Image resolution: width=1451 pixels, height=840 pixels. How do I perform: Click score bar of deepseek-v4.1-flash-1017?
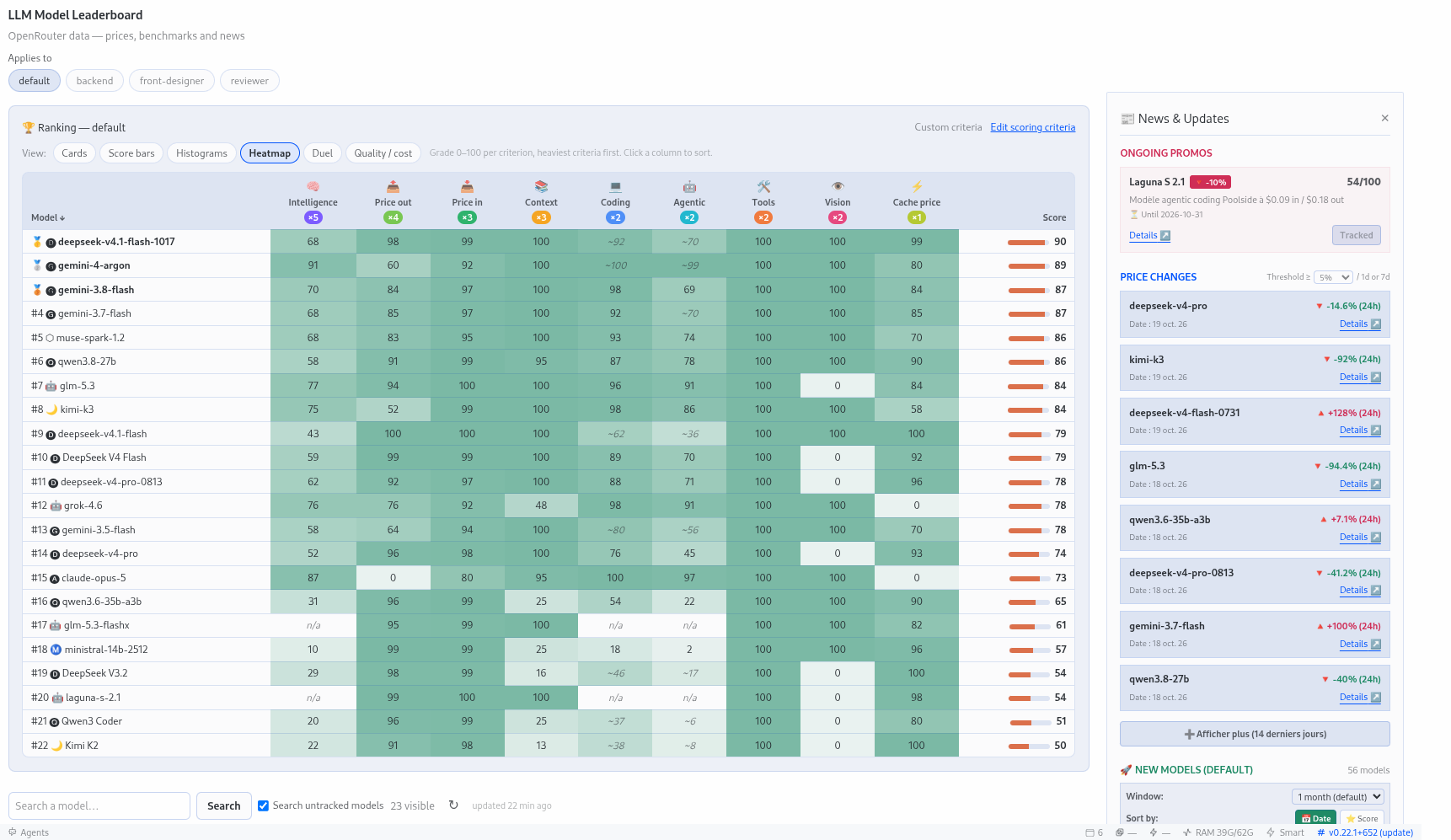click(1027, 242)
